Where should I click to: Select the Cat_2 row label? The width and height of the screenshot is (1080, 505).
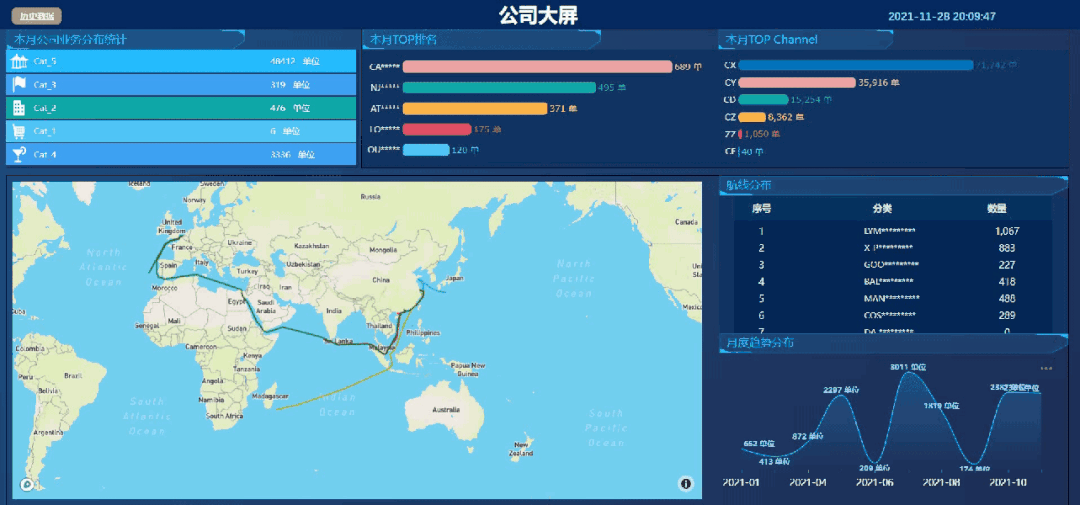[45, 108]
